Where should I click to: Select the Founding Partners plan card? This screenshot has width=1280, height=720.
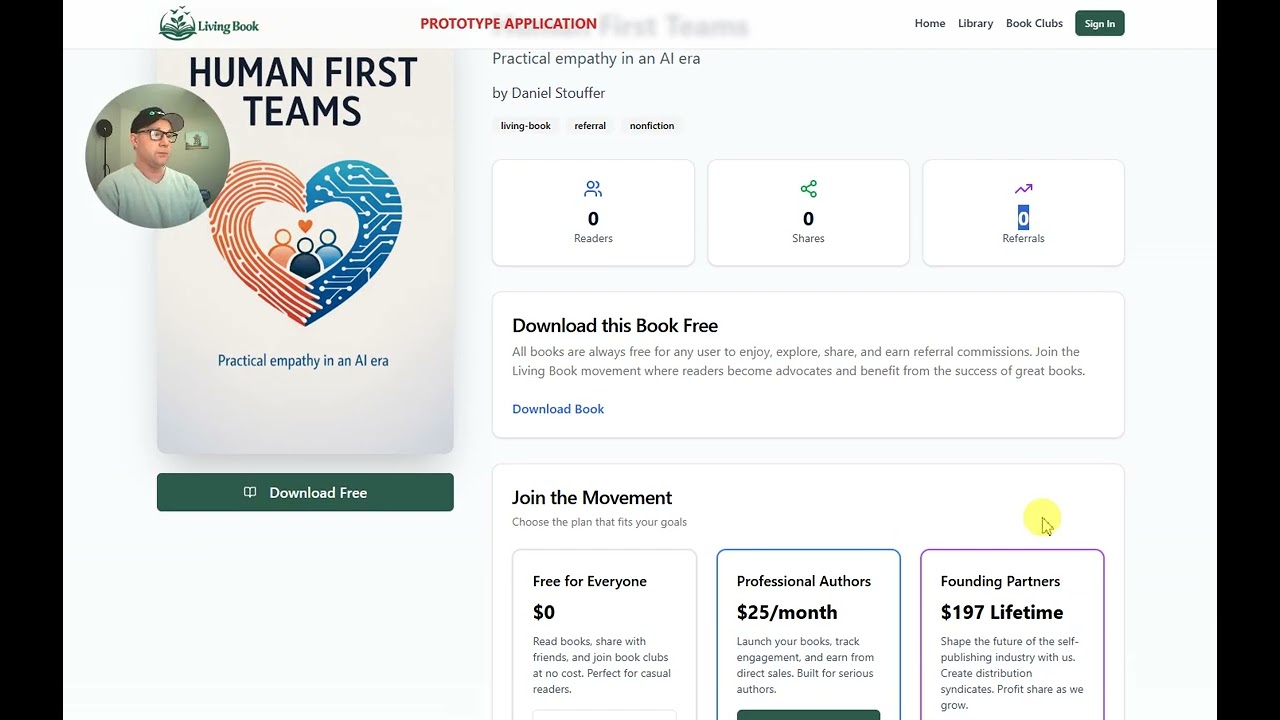[x=1012, y=634]
